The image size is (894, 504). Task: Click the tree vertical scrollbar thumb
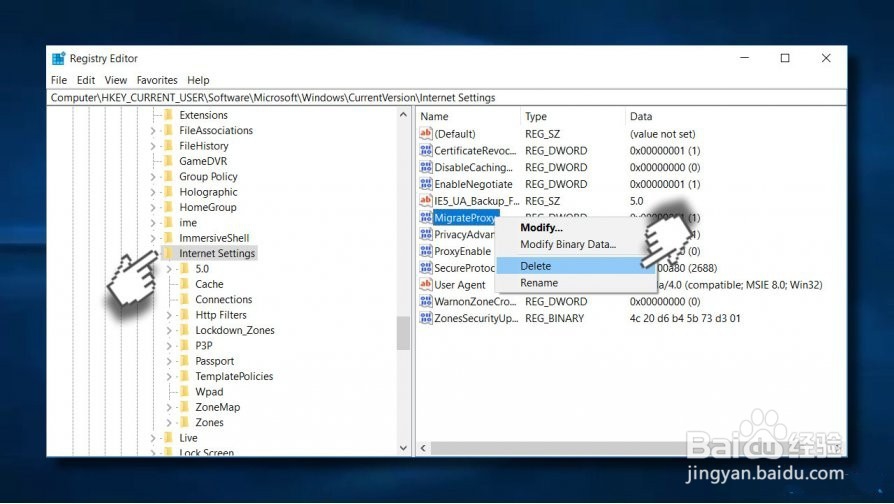(x=403, y=333)
